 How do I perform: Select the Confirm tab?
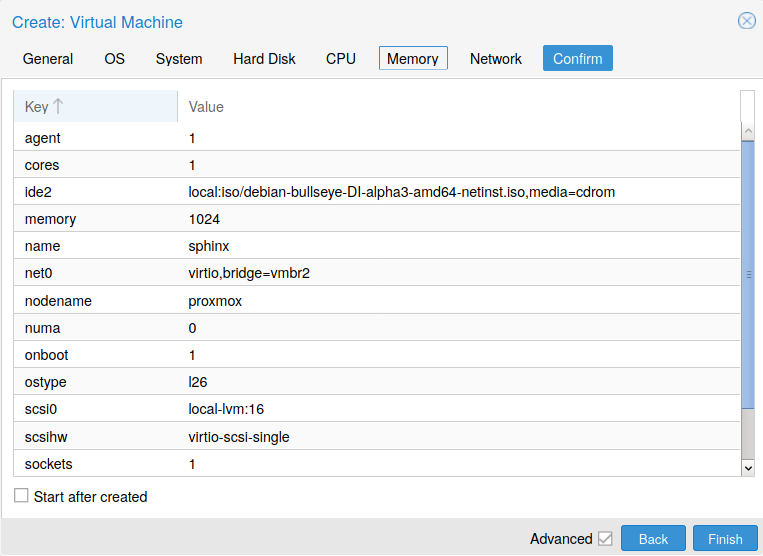(x=578, y=59)
